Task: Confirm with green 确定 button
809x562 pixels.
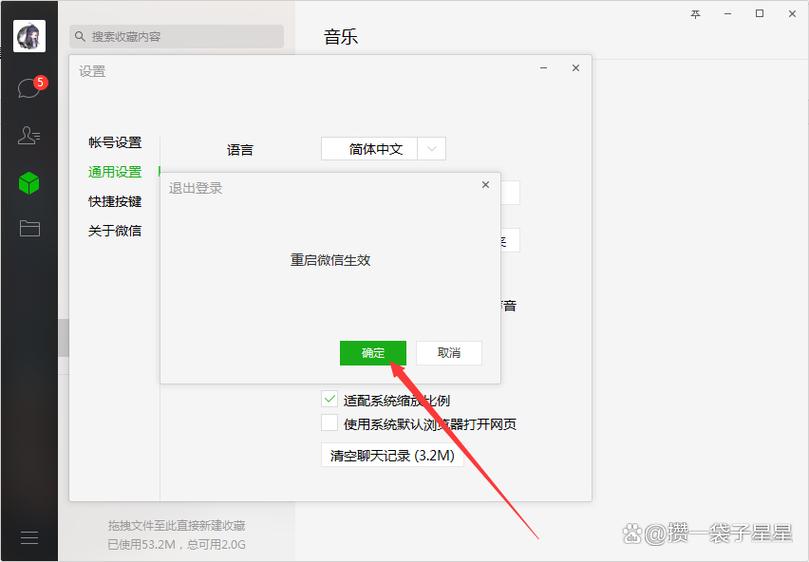Action: click(x=373, y=353)
